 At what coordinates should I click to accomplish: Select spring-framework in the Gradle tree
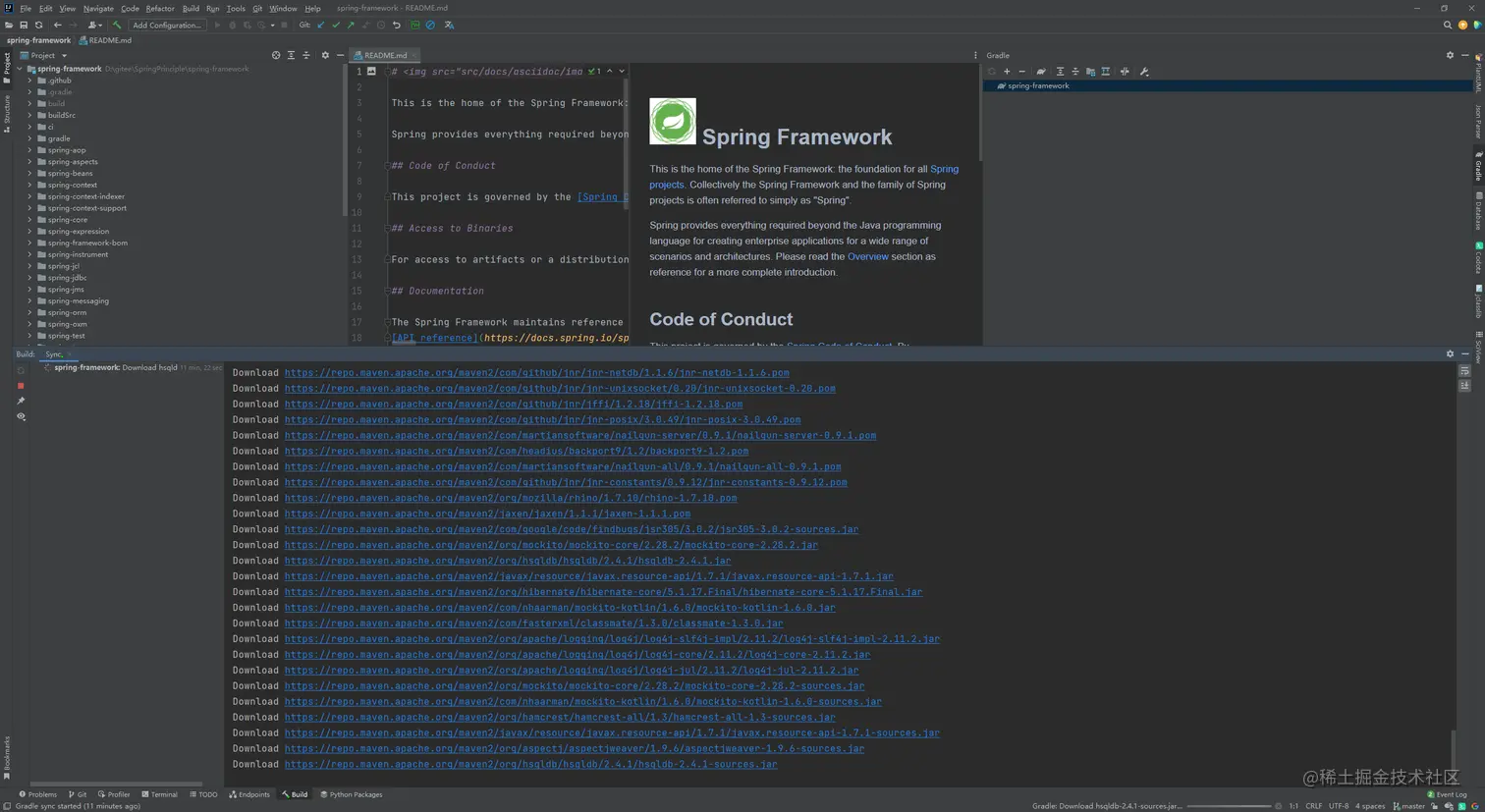[1038, 86]
